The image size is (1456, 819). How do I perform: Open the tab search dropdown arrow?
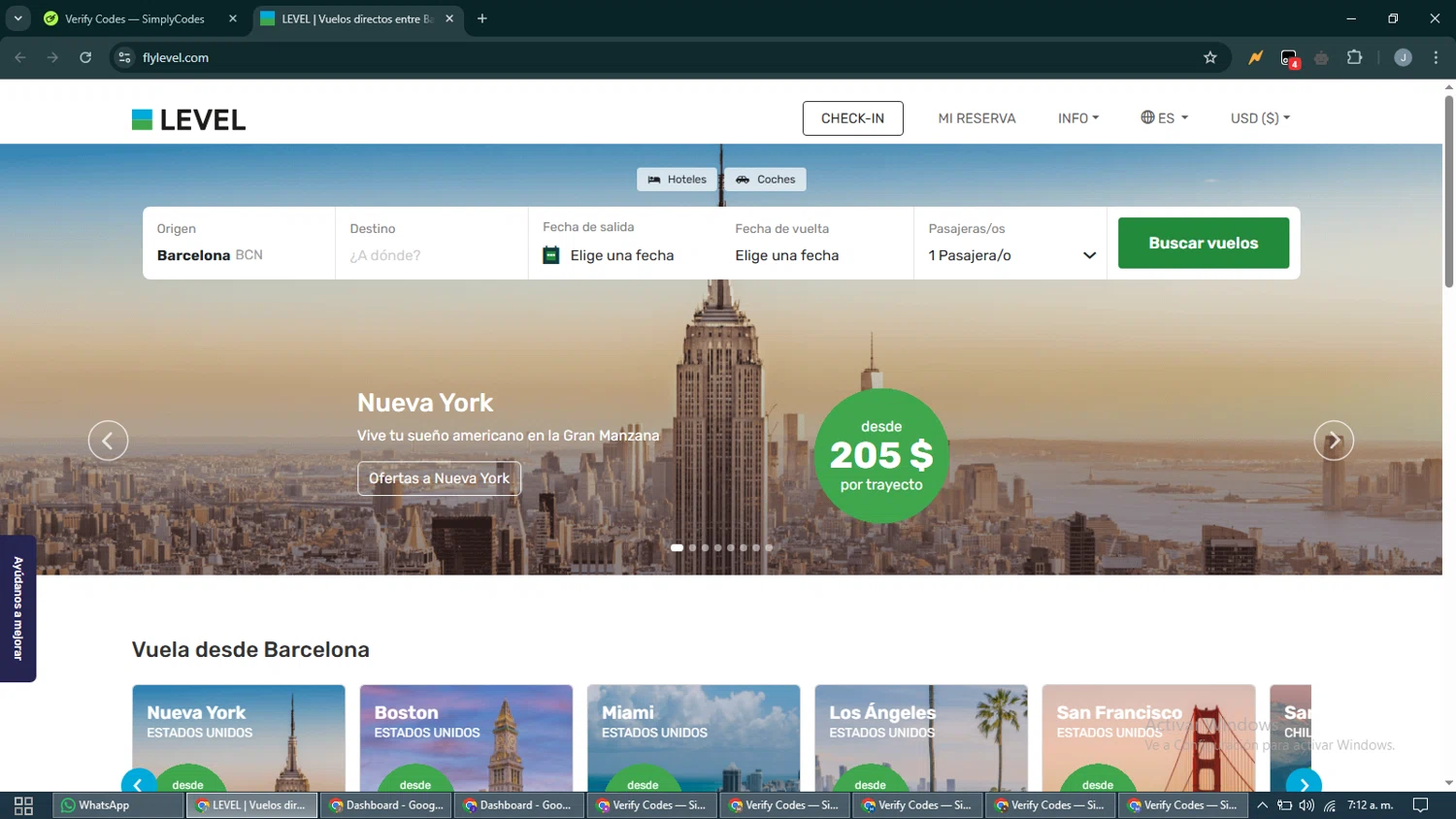[17, 18]
